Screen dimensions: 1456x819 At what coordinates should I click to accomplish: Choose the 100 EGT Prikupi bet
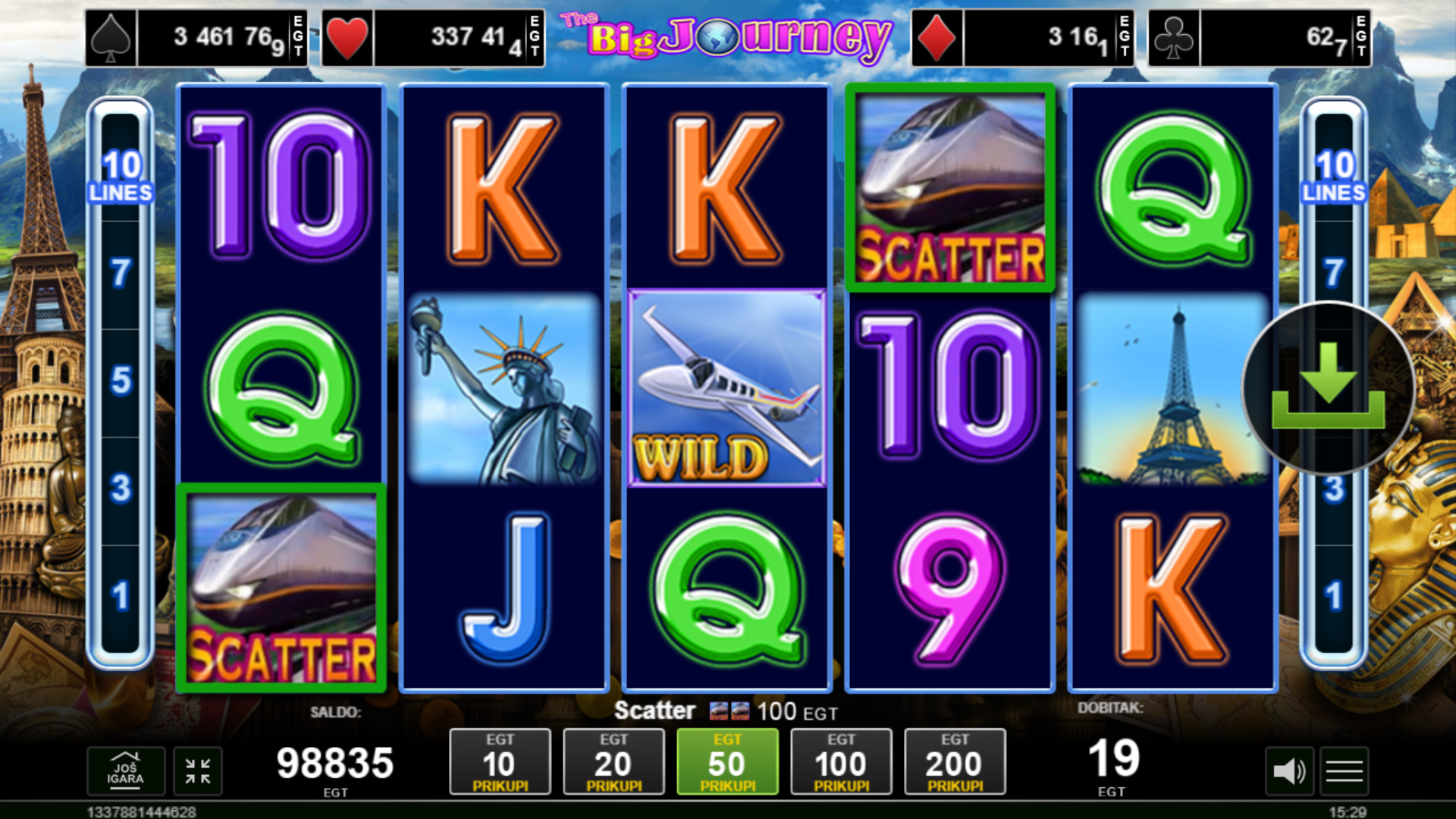[x=841, y=761]
